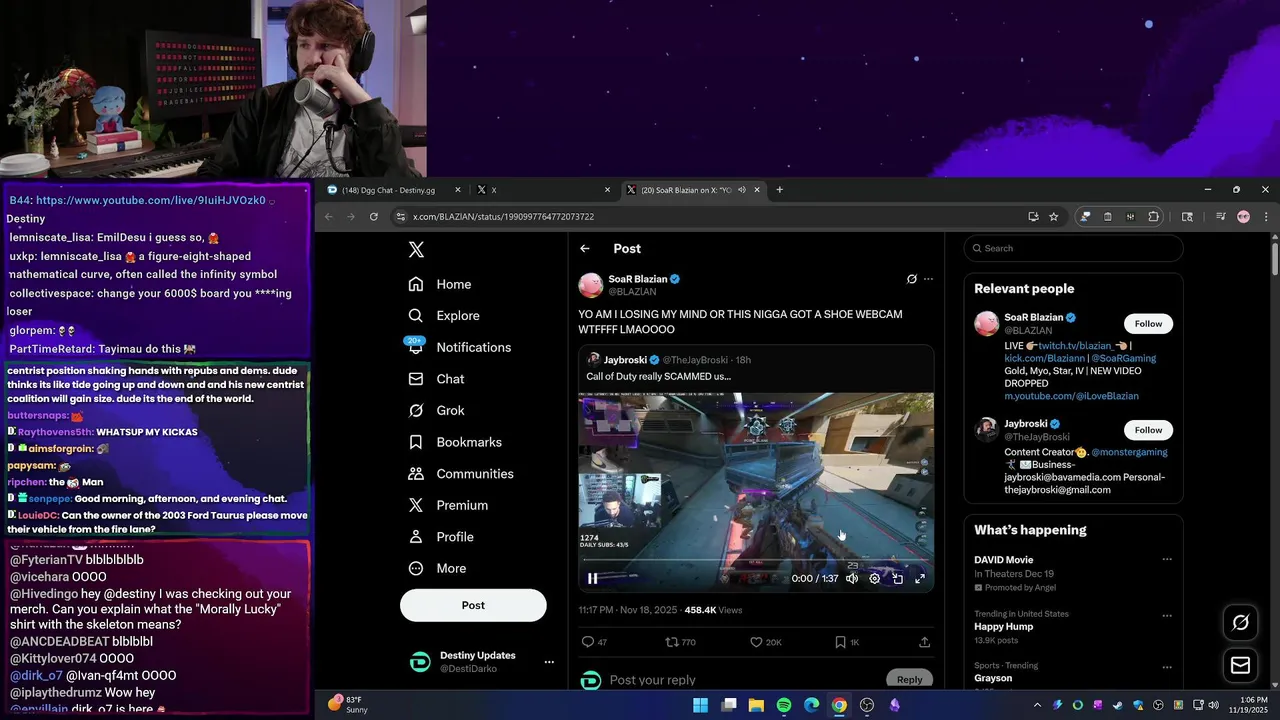1280x720 pixels.
Task: Go to Home in X sidebar
Action: pyautogui.click(x=440, y=284)
